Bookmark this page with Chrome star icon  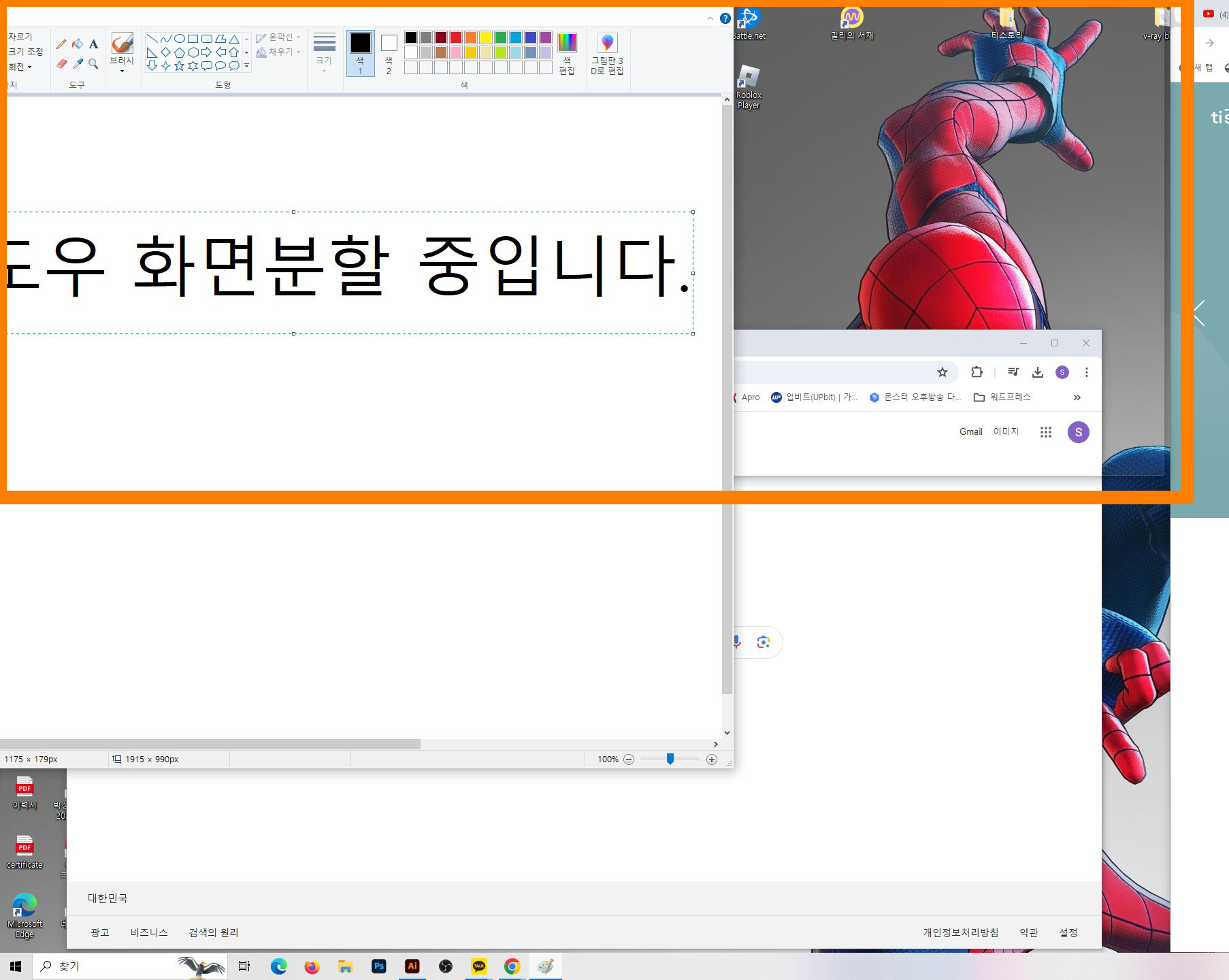943,372
